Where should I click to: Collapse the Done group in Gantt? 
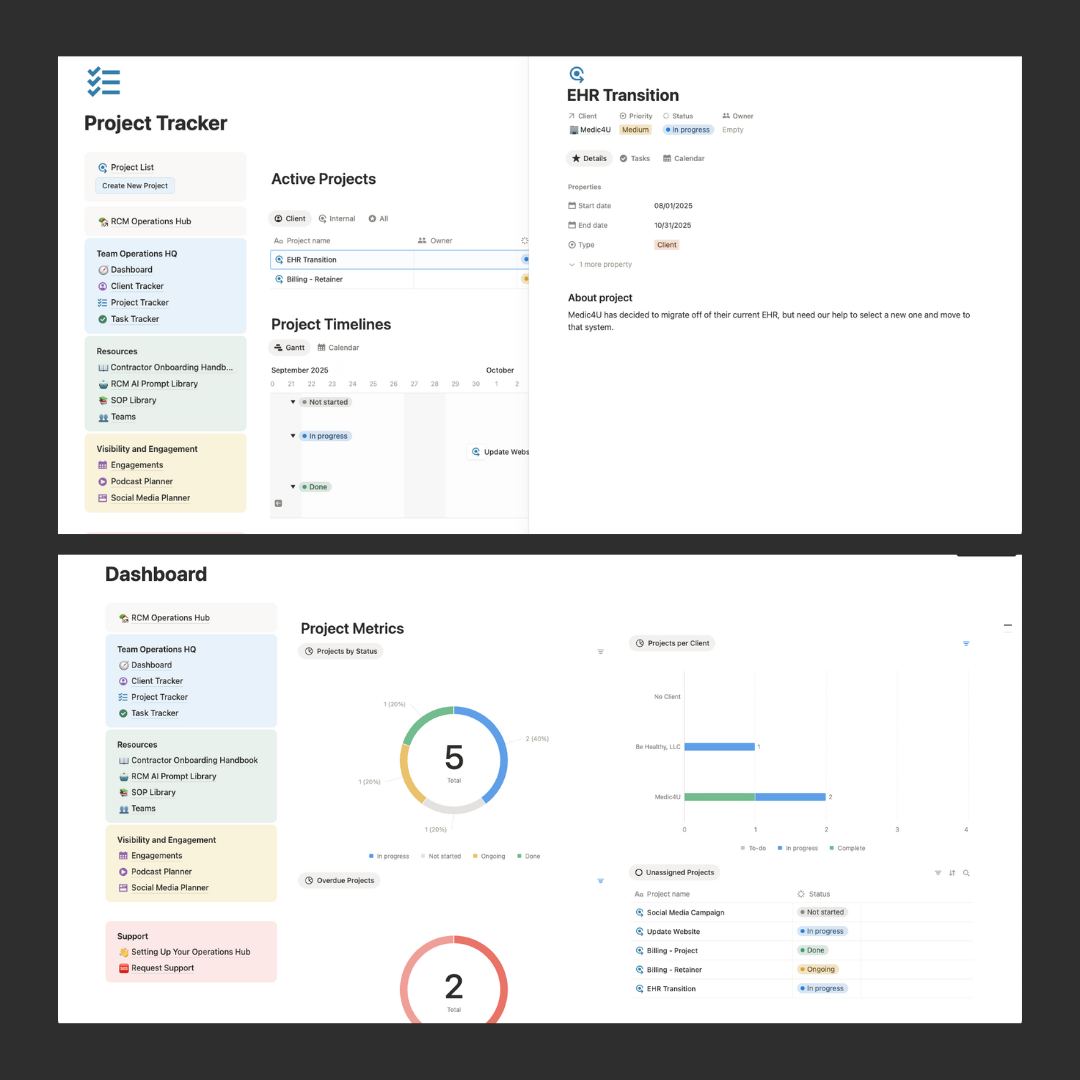[293, 487]
